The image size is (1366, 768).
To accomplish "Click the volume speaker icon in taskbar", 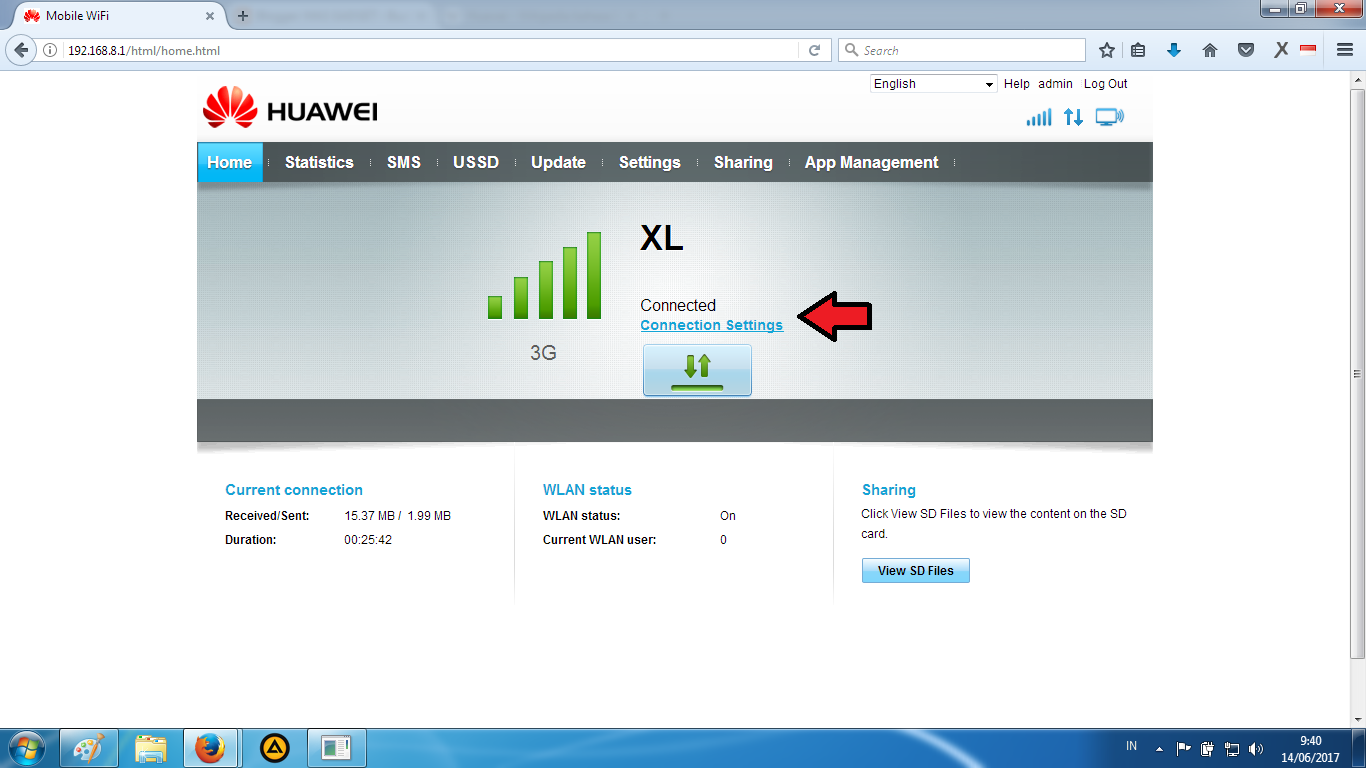I will 1256,747.
